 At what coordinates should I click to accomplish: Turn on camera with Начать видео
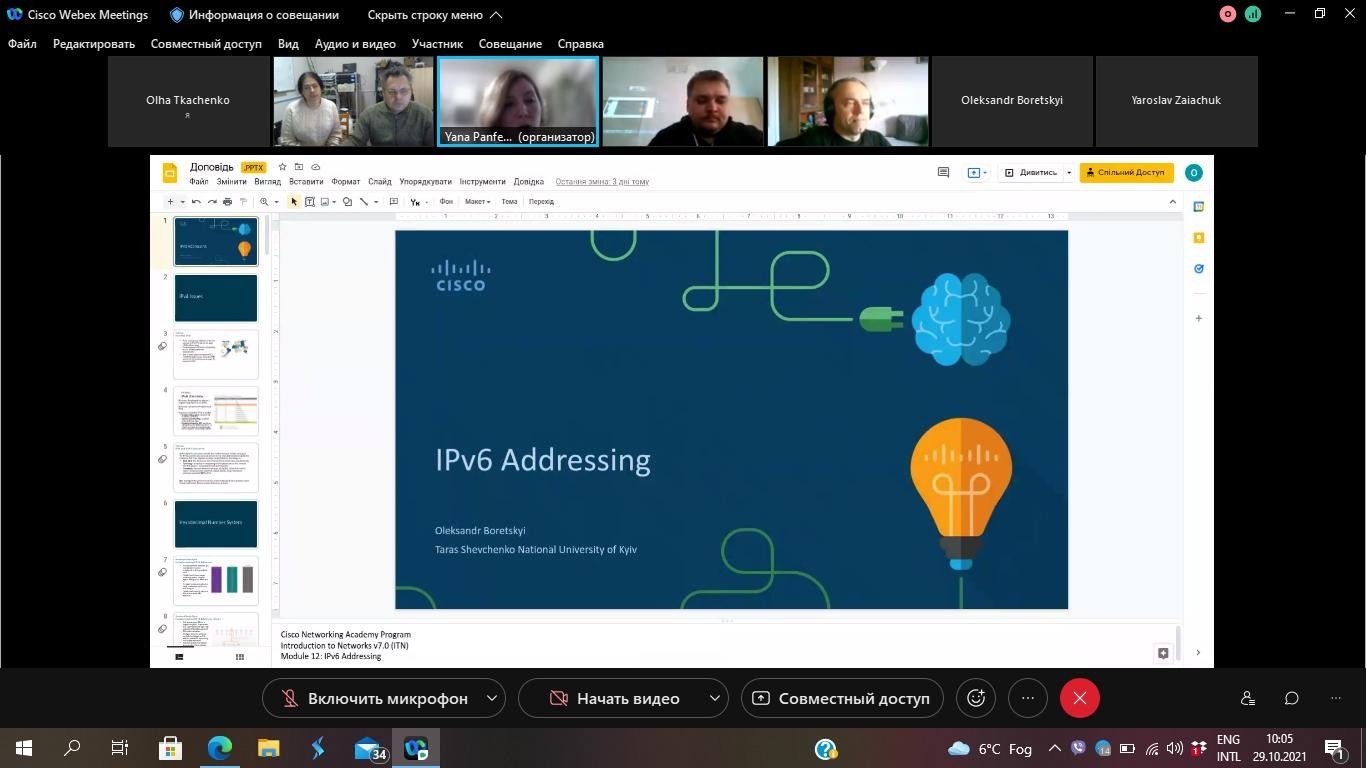(614, 698)
